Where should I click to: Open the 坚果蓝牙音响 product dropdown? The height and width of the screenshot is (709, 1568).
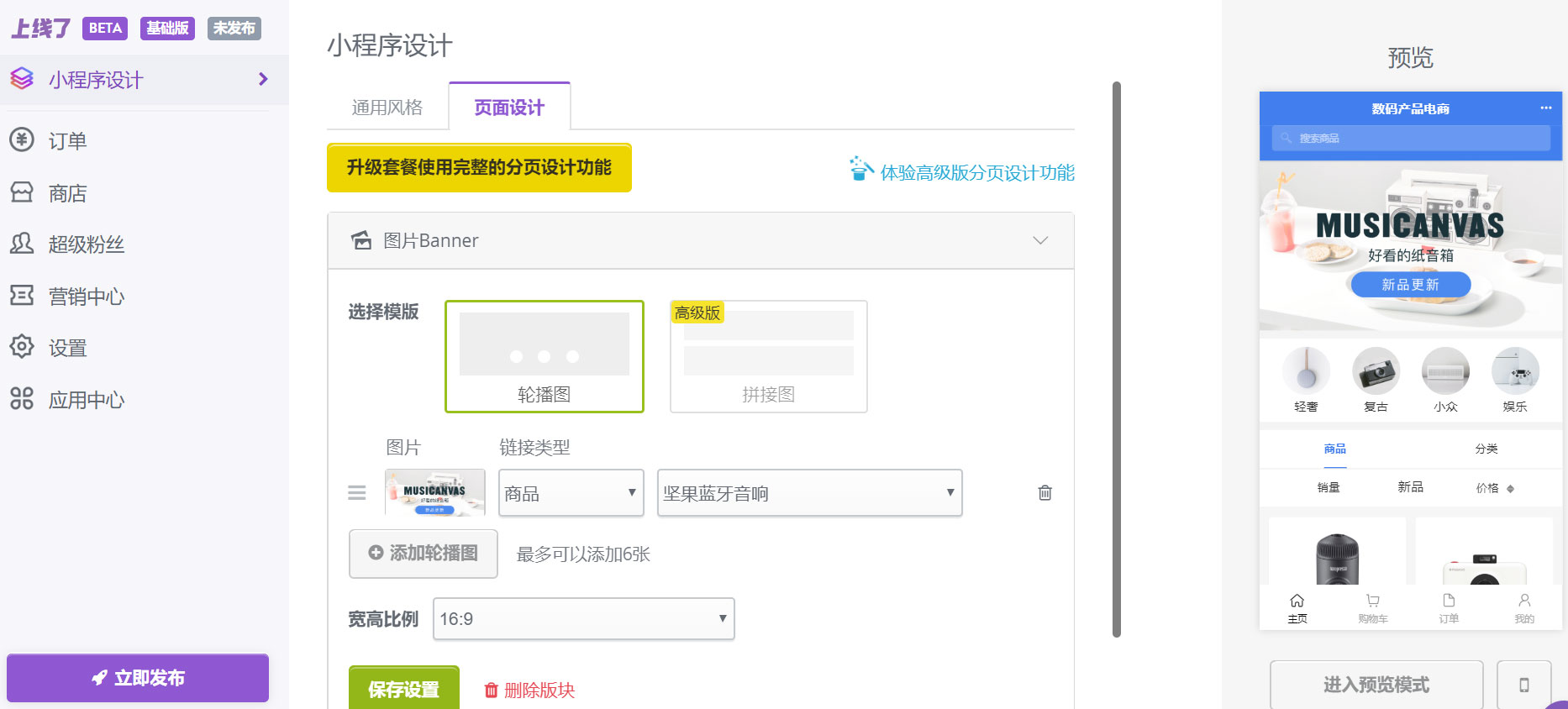pyautogui.click(x=810, y=493)
